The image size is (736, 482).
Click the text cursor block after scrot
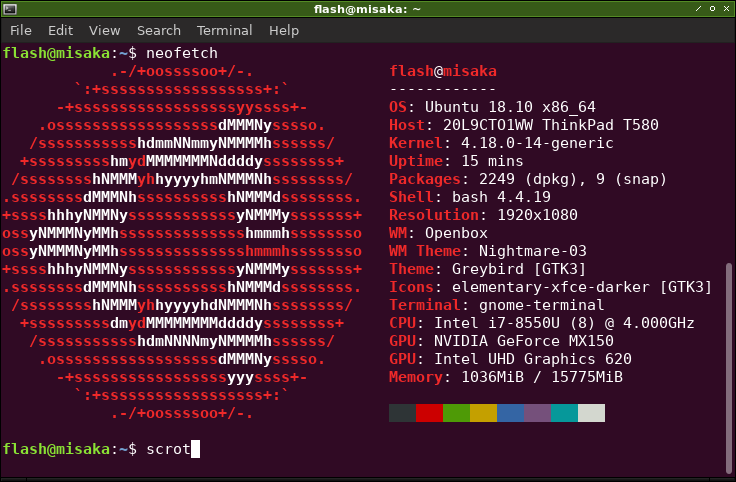pos(195,449)
